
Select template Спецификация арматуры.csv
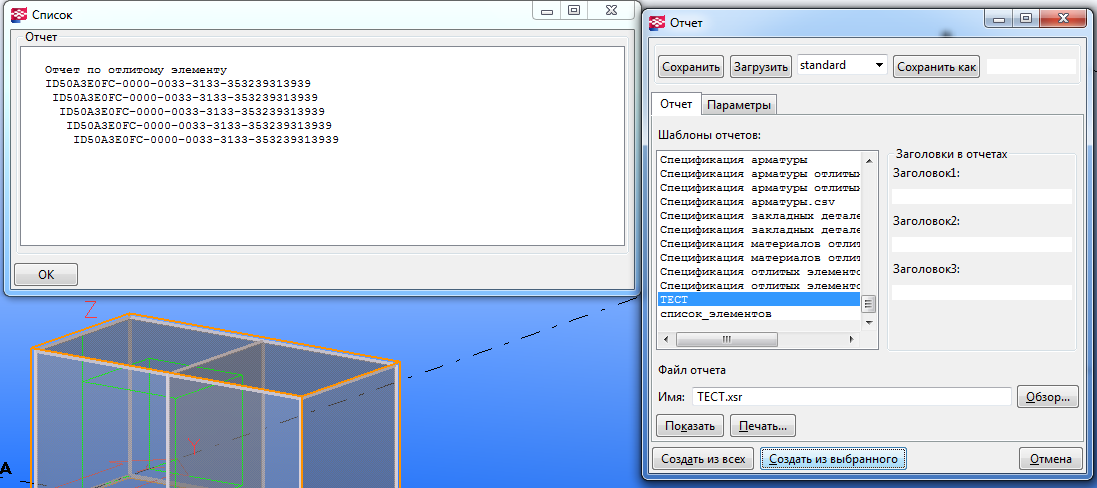[747, 201]
